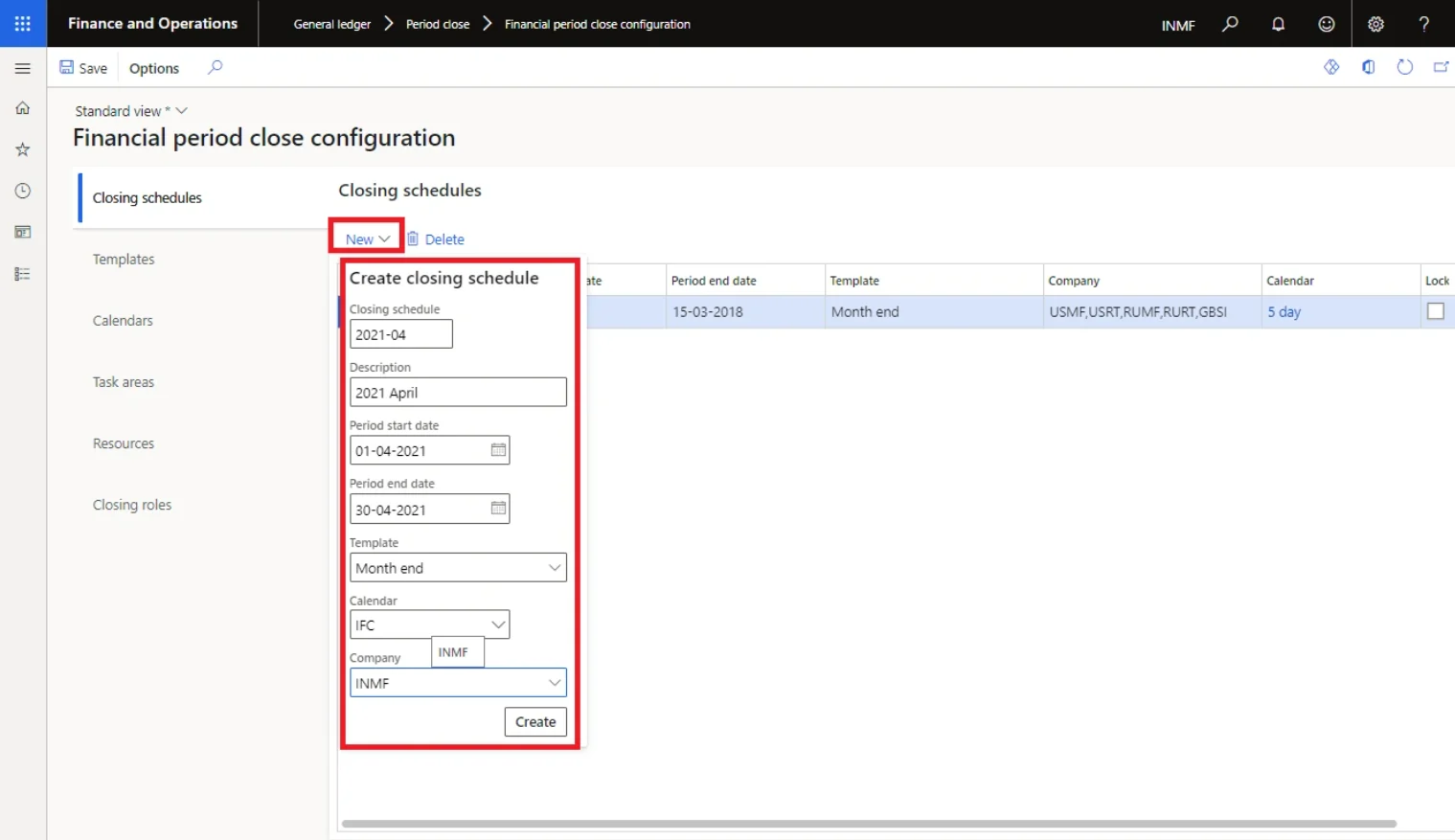The height and width of the screenshot is (840, 1455).
Task: Select the Resources tab
Action: pyautogui.click(x=124, y=443)
